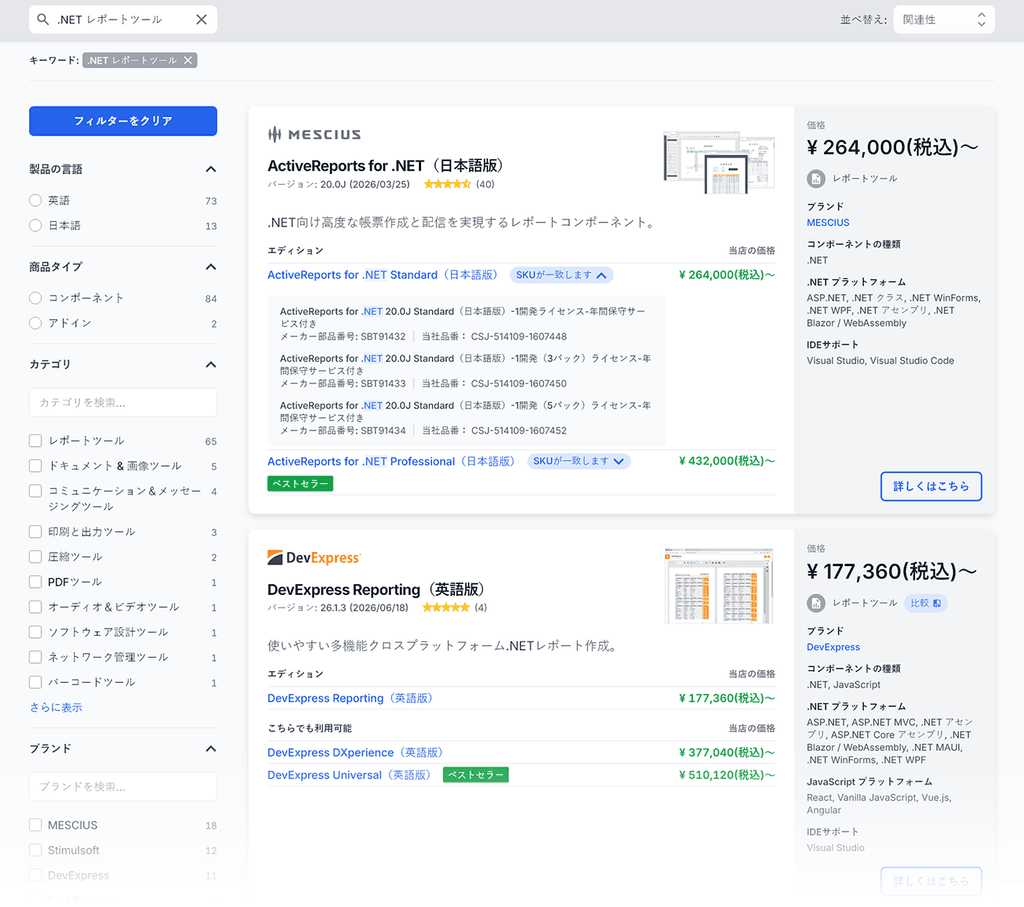
Task: Click the ¥510,120(税込)〜 price
Action: [727, 774]
